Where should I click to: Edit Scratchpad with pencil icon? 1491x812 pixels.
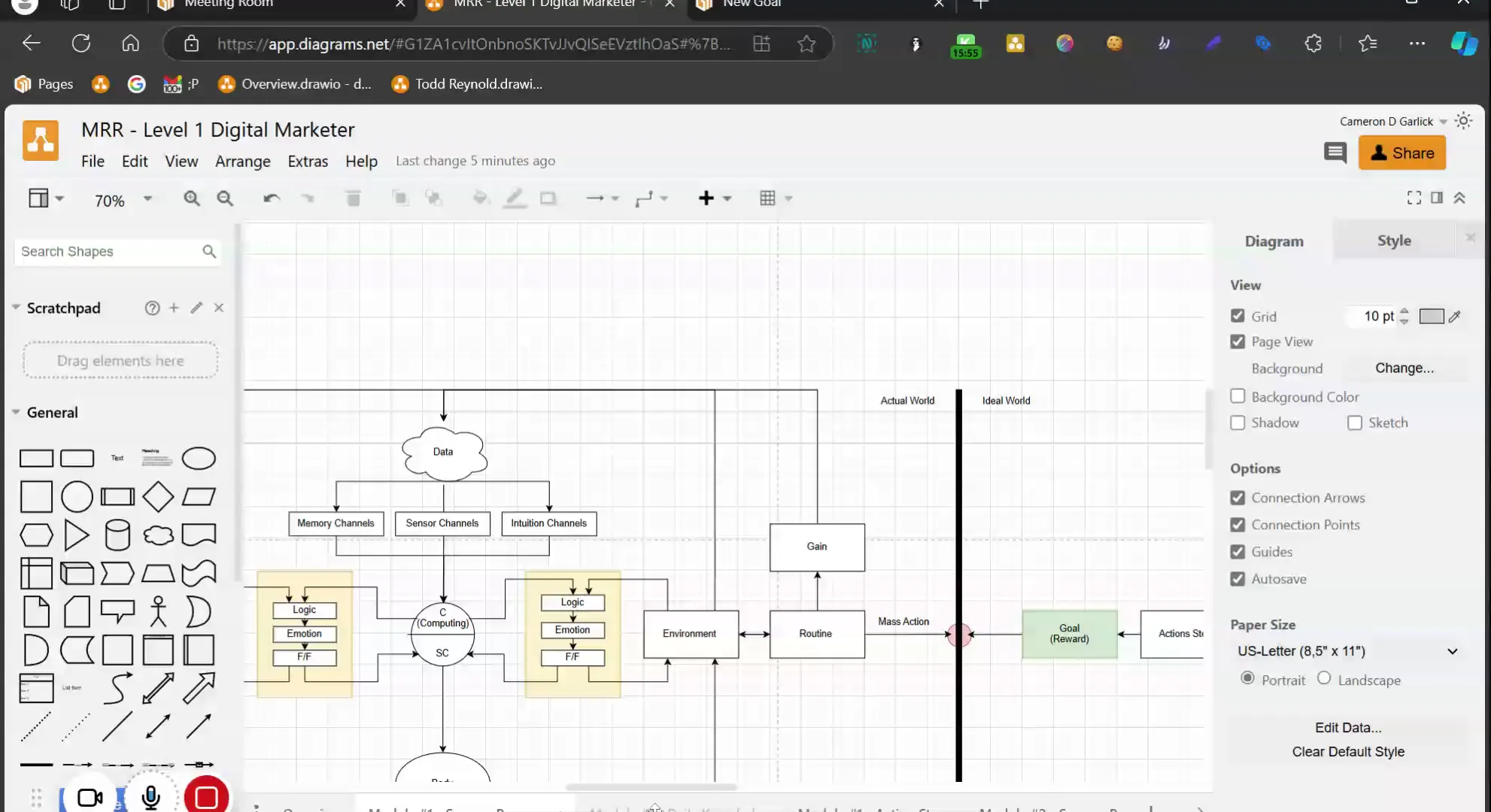tap(196, 308)
